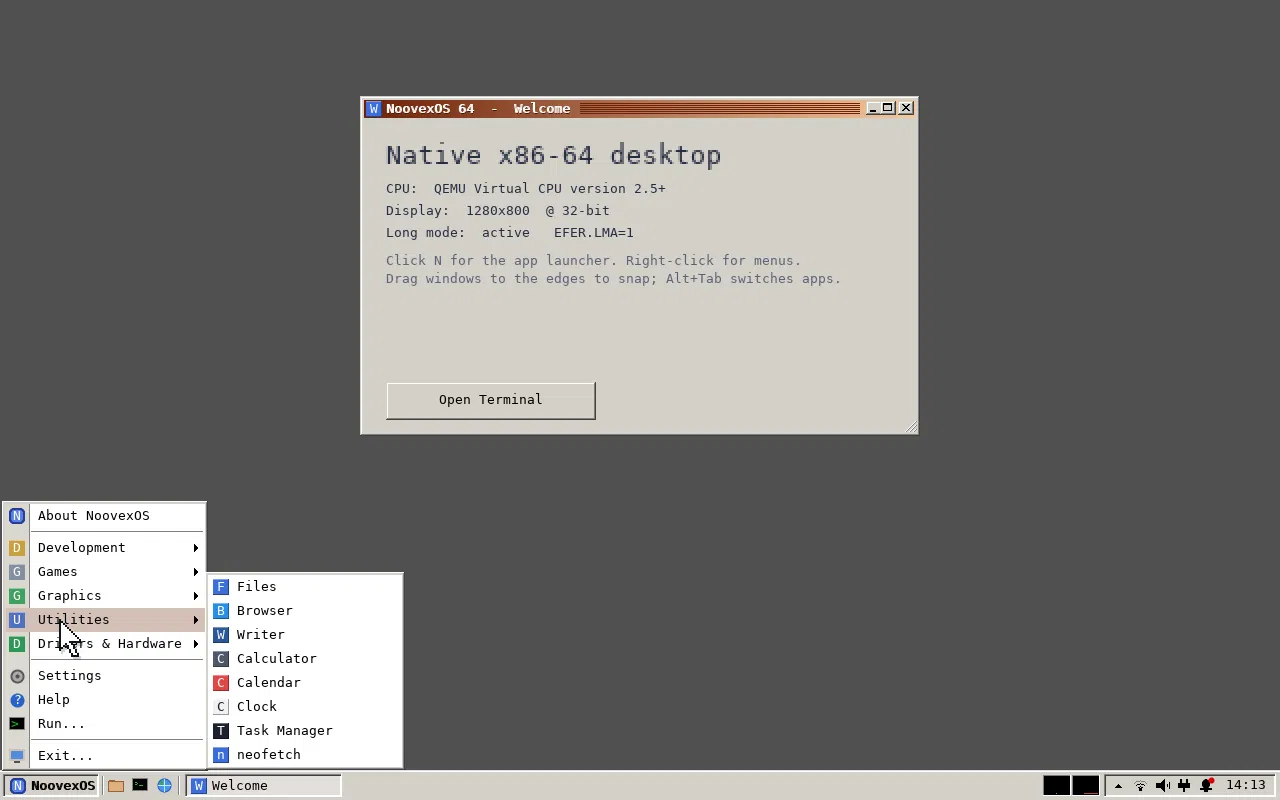1280x800 pixels.
Task: Open Settings from the launcher menu
Action: [x=105, y=676]
